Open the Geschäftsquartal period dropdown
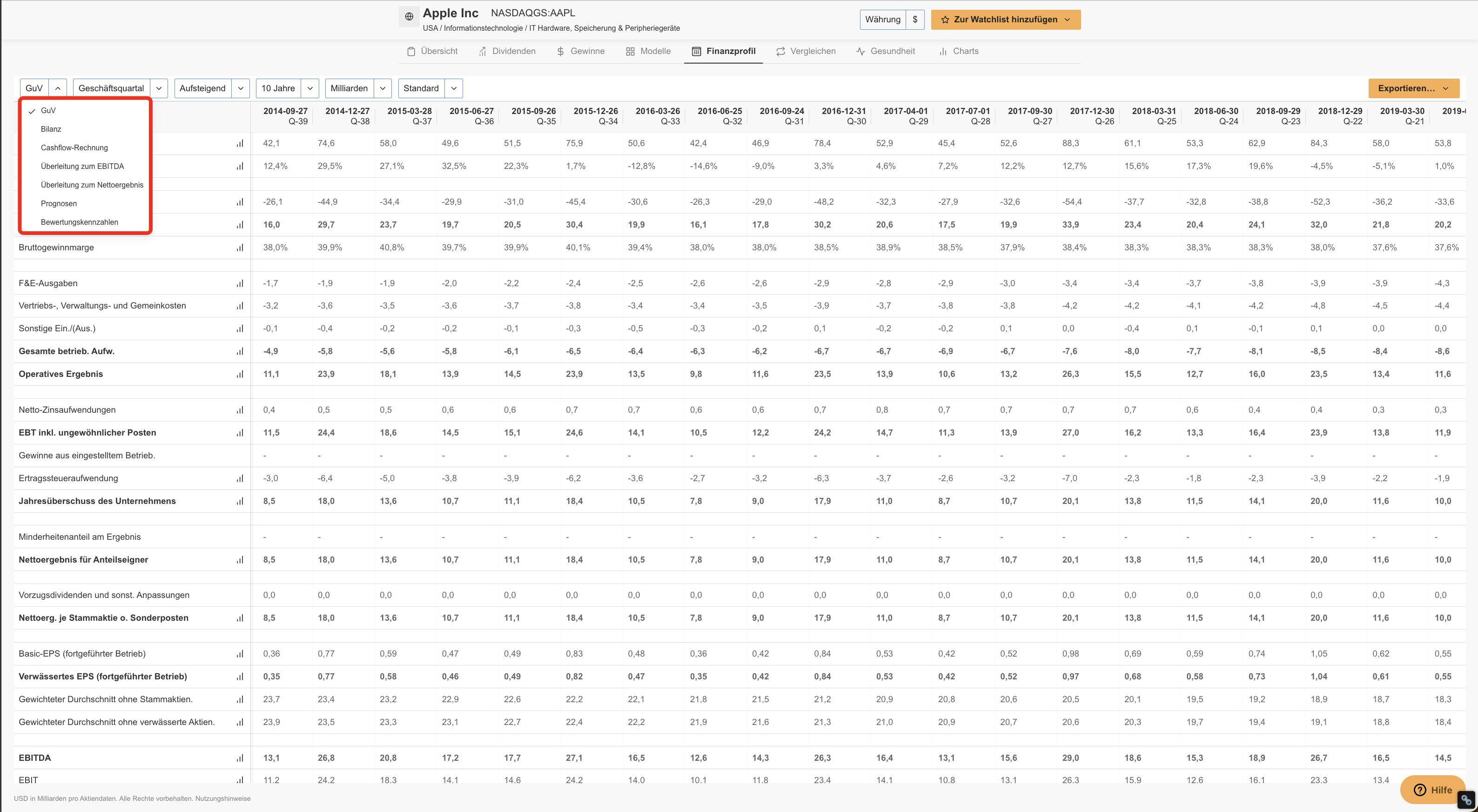Image resolution: width=1478 pixels, height=812 pixels. pos(121,88)
